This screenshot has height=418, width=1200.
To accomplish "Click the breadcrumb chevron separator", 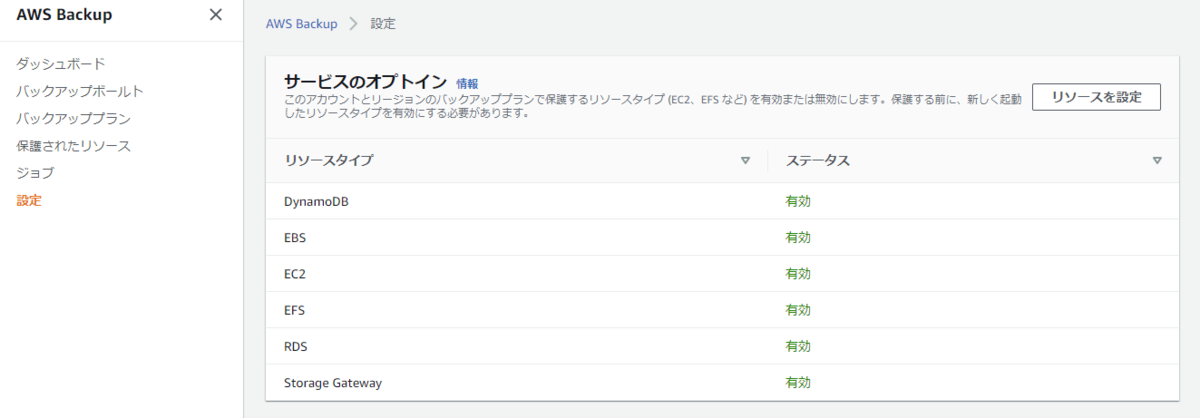I will (x=354, y=23).
